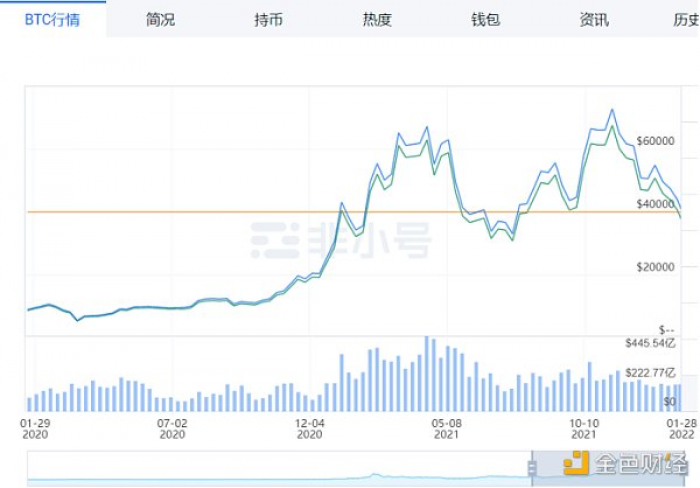
Task: Open the 资讯 tab
Action: tap(594, 20)
